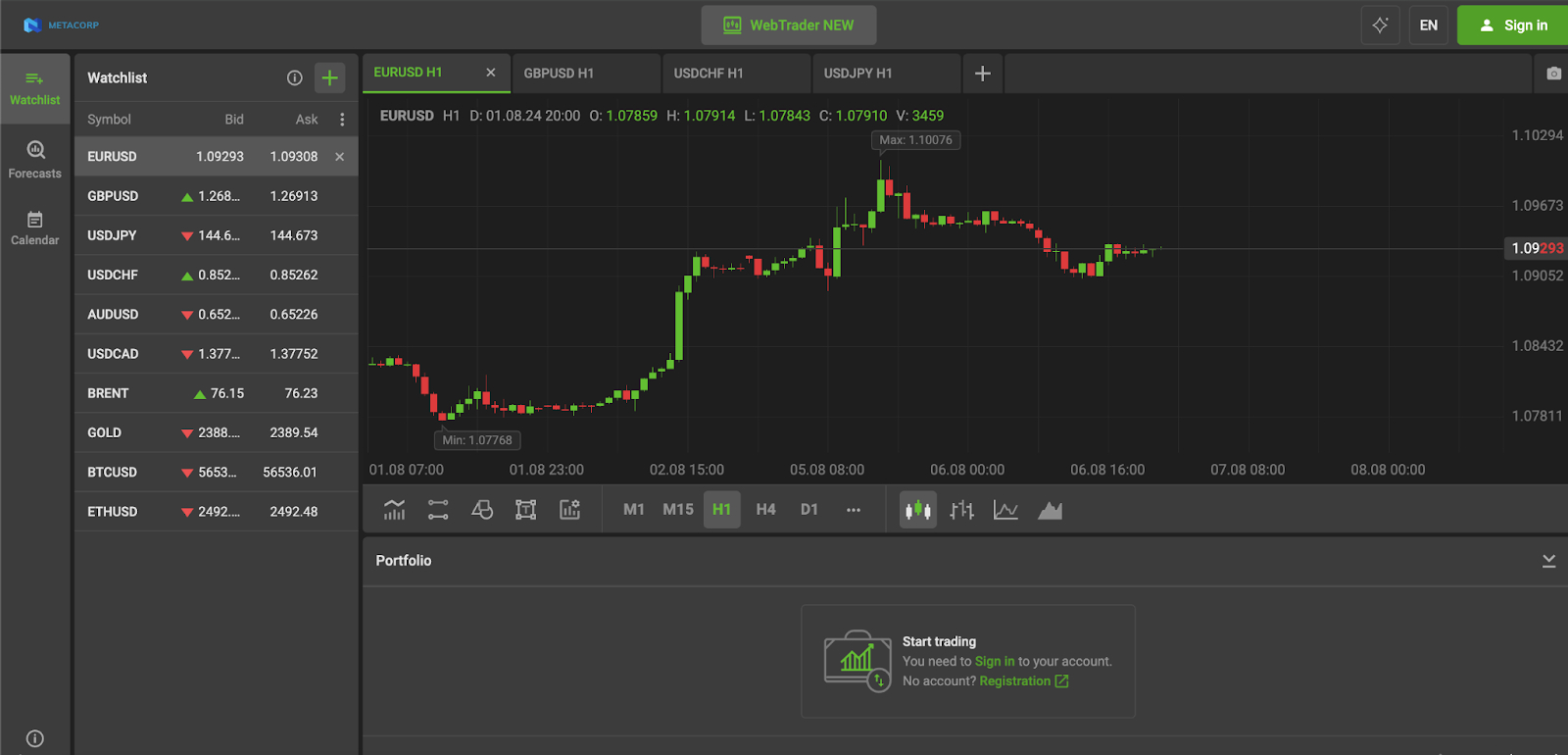Switch chart to candlestick view
The width and height of the screenshot is (1568, 755).
tap(918, 510)
